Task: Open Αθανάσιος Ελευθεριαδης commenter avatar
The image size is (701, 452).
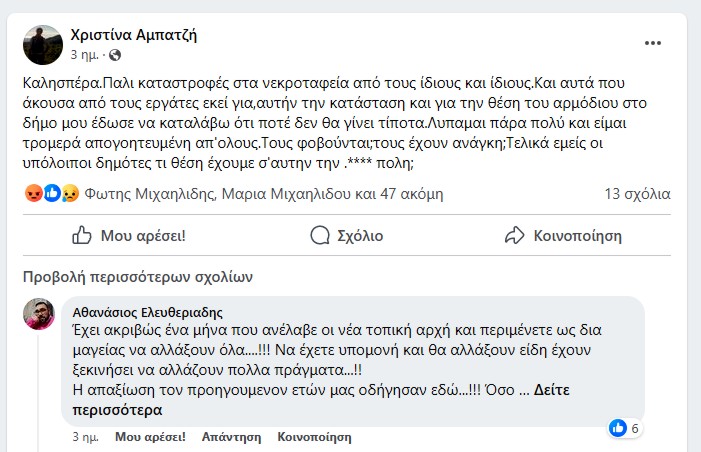Action: point(39,314)
